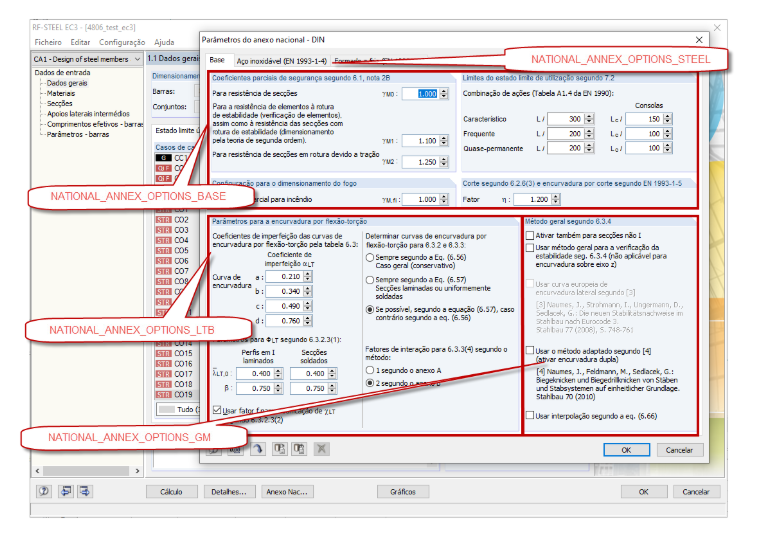Click the spinner for curve a value 0.210

308,276
